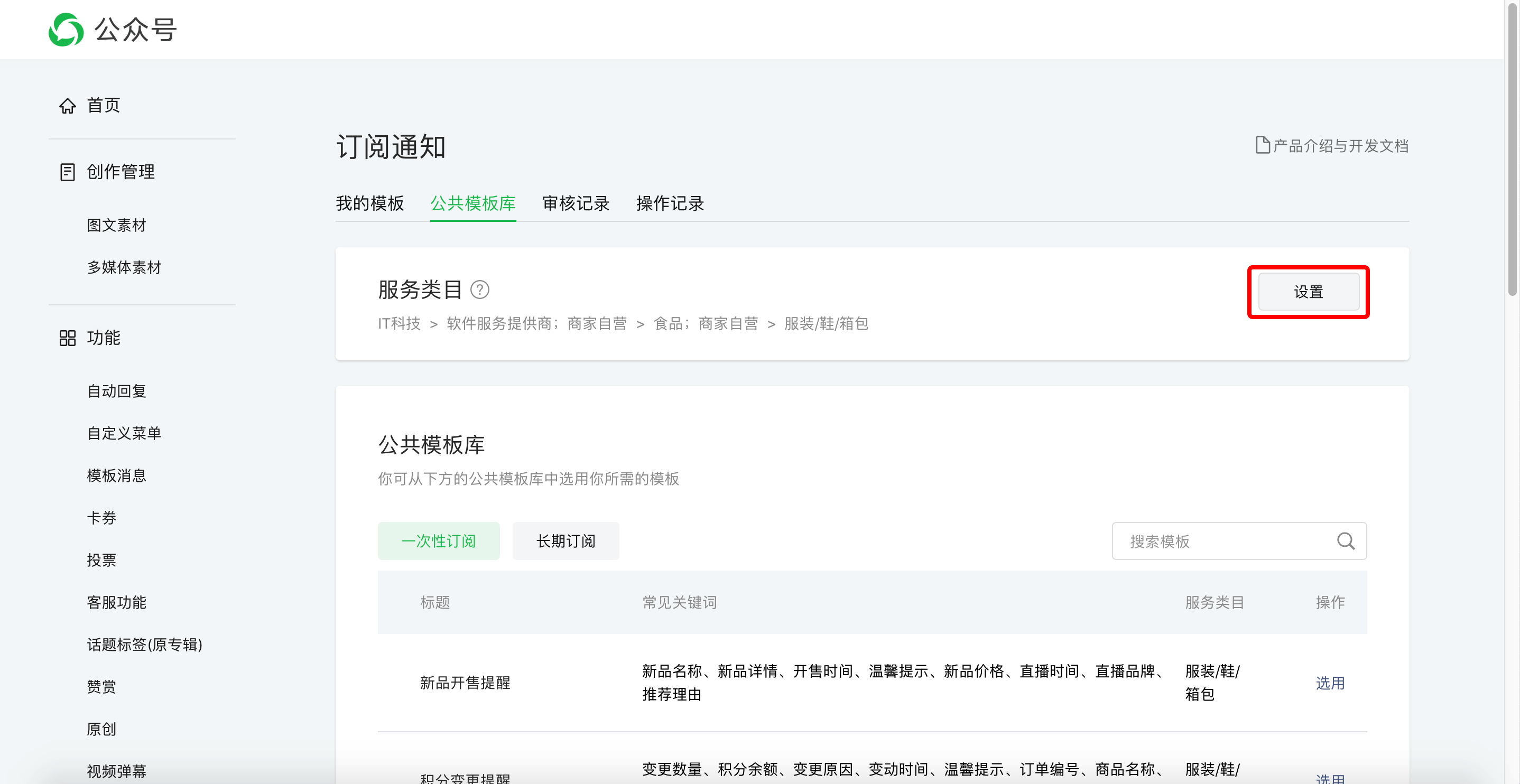Open 功能 section label
The image size is (1520, 784).
click(104, 338)
